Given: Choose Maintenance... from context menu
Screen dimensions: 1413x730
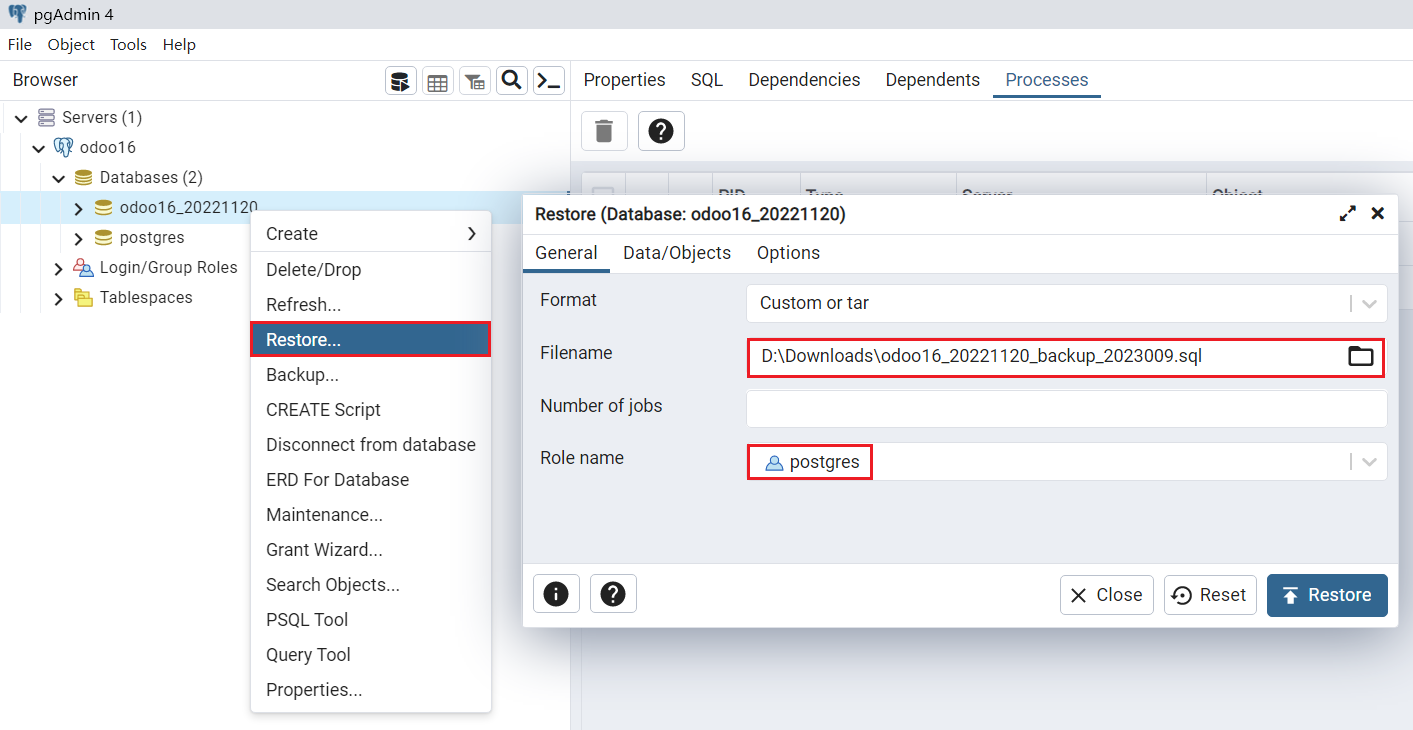Looking at the screenshot, I should click(371, 515).
